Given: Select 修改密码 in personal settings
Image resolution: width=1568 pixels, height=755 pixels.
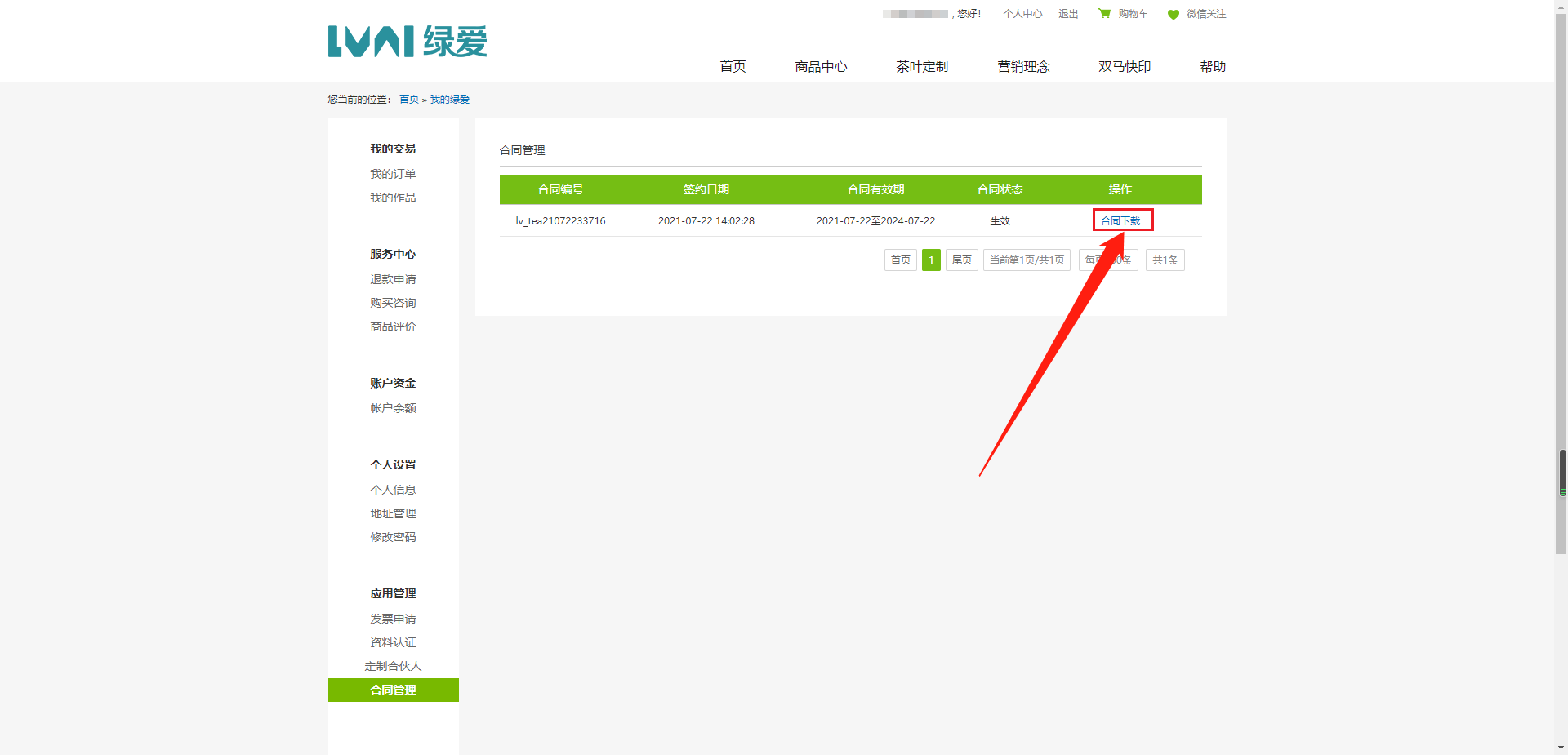Looking at the screenshot, I should pyautogui.click(x=393, y=537).
